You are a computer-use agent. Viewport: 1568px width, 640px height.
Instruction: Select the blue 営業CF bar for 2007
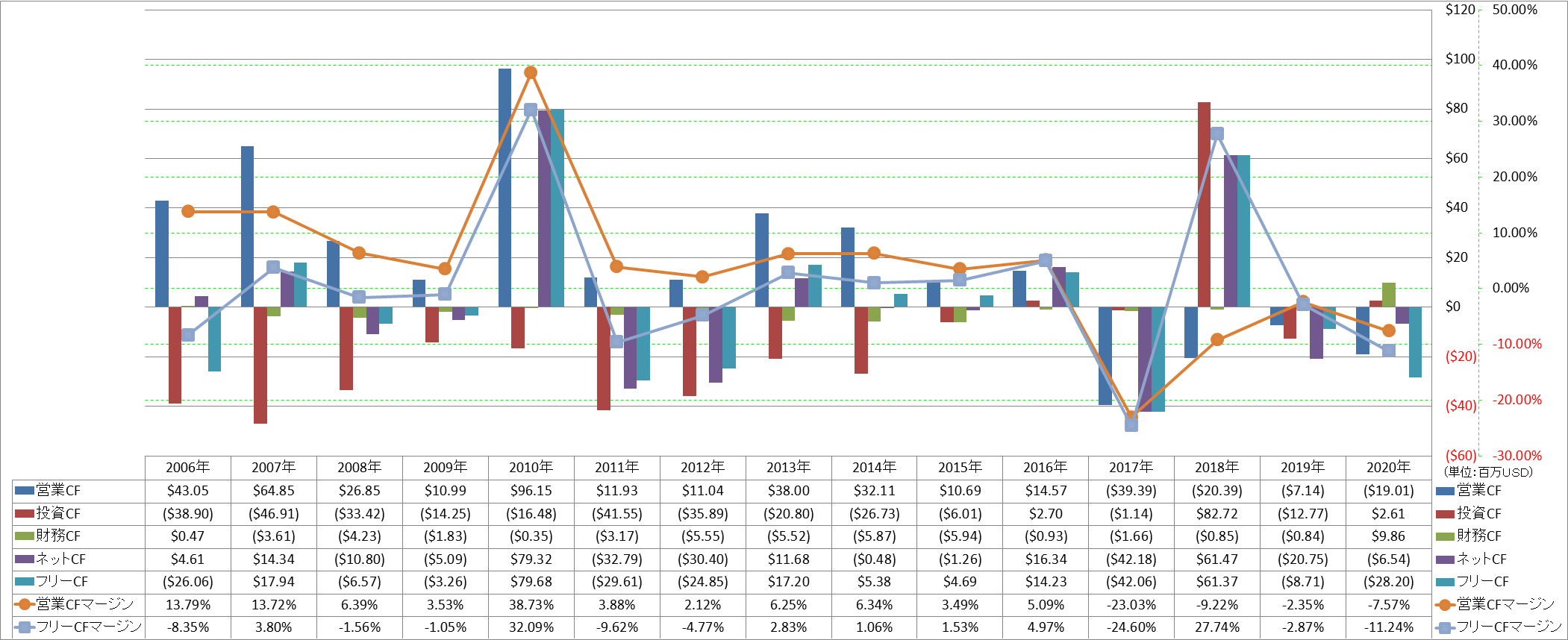click(247, 226)
